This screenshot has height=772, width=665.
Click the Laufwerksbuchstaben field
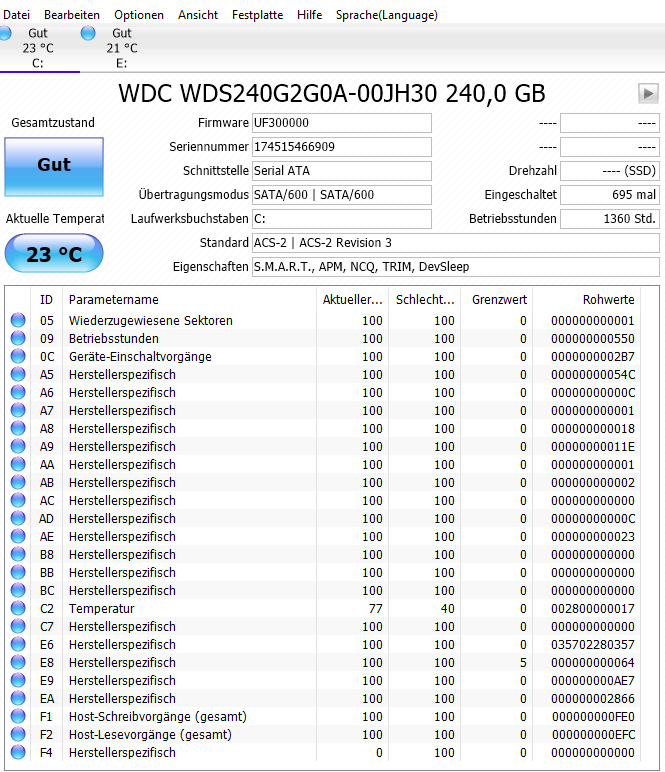coord(342,219)
